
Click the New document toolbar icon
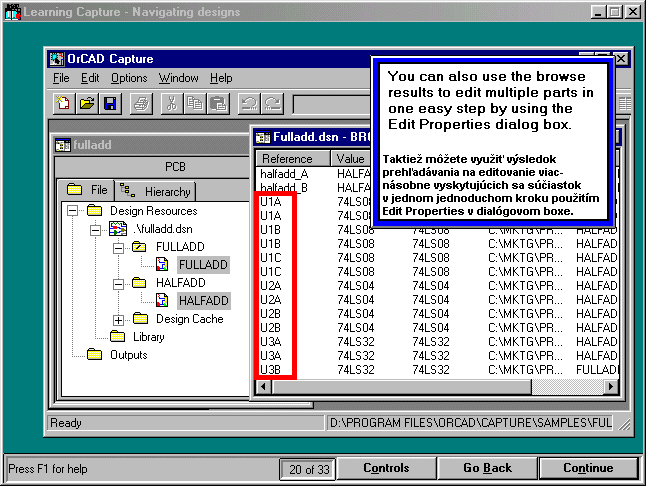[64, 103]
